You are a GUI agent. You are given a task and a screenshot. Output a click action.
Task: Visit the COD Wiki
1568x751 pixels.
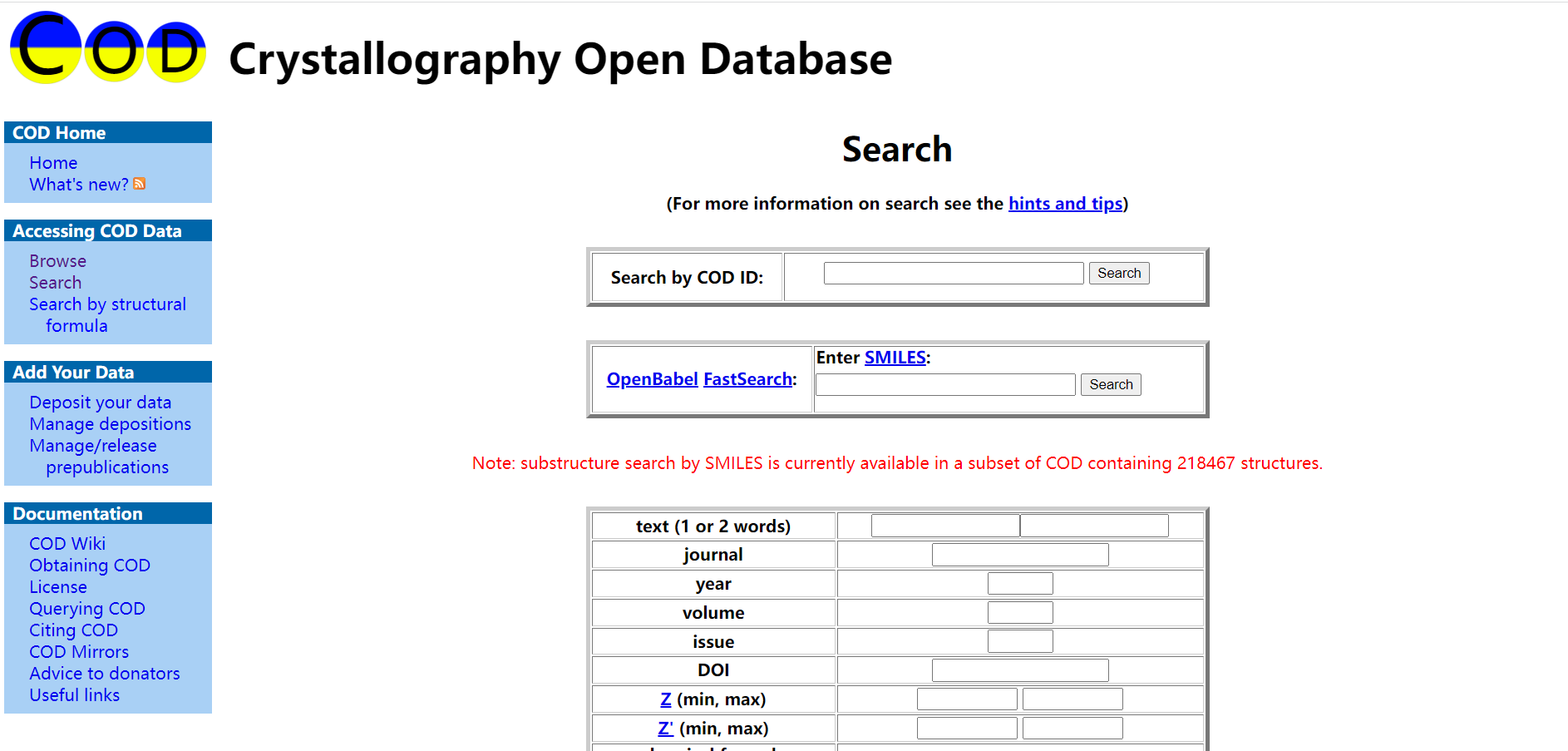click(67, 543)
